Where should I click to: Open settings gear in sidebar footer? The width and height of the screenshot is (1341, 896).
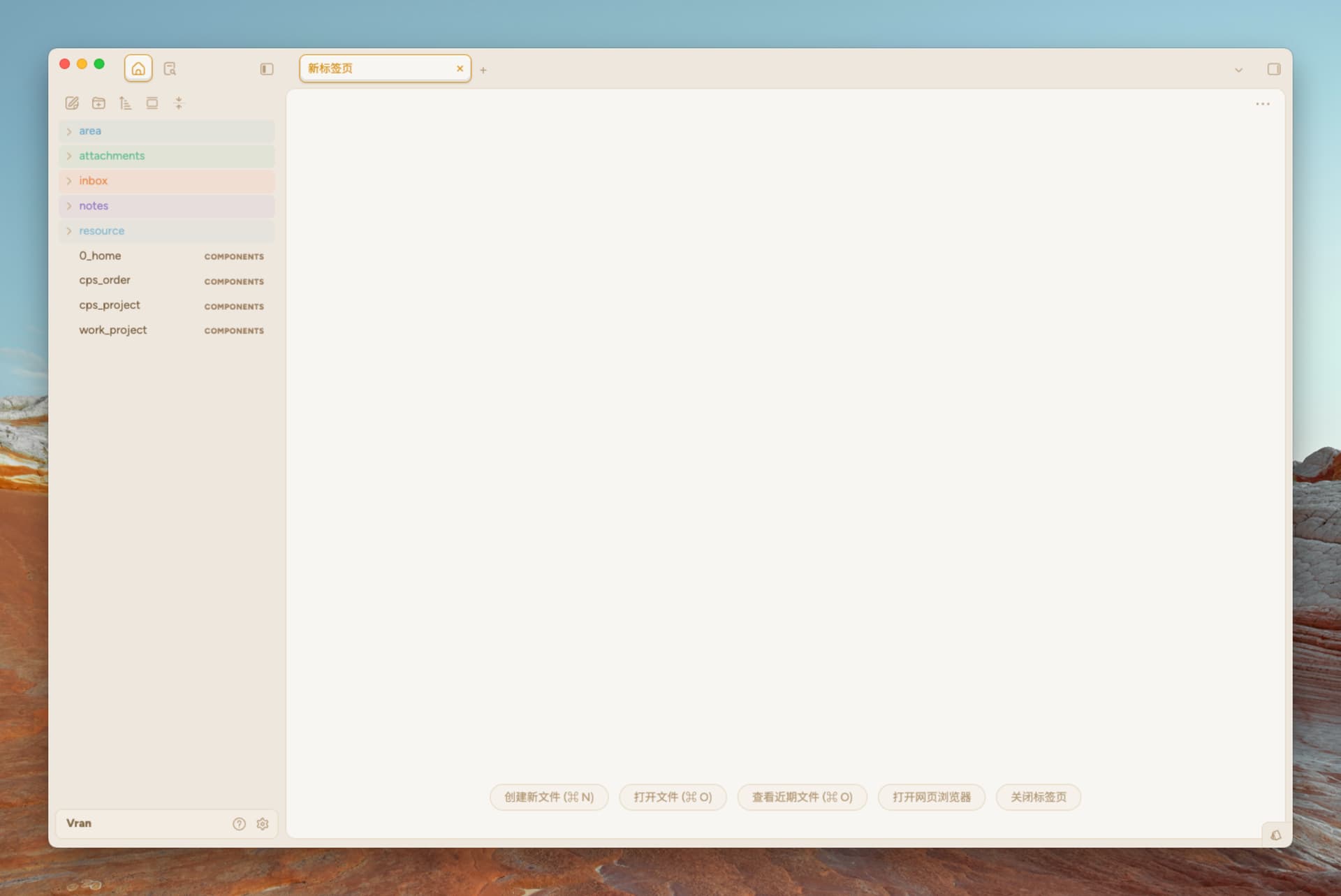click(x=263, y=823)
